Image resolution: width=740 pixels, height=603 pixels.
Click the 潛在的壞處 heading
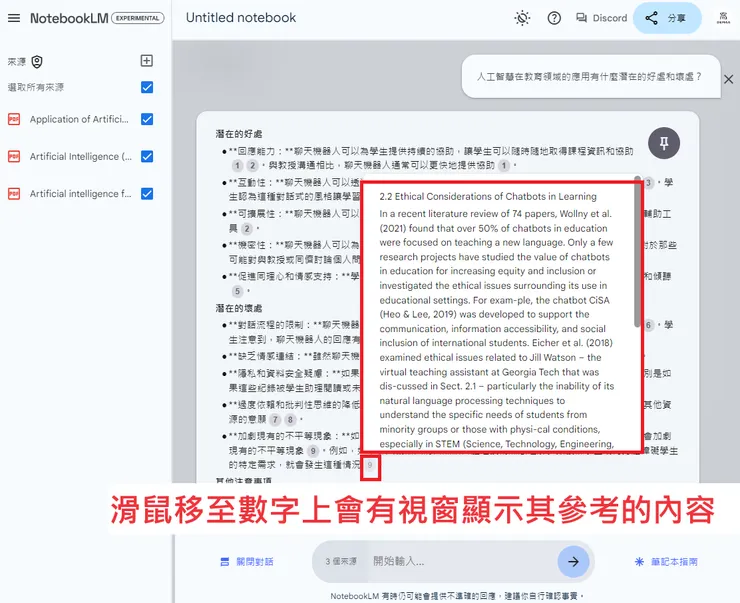tap(239, 308)
